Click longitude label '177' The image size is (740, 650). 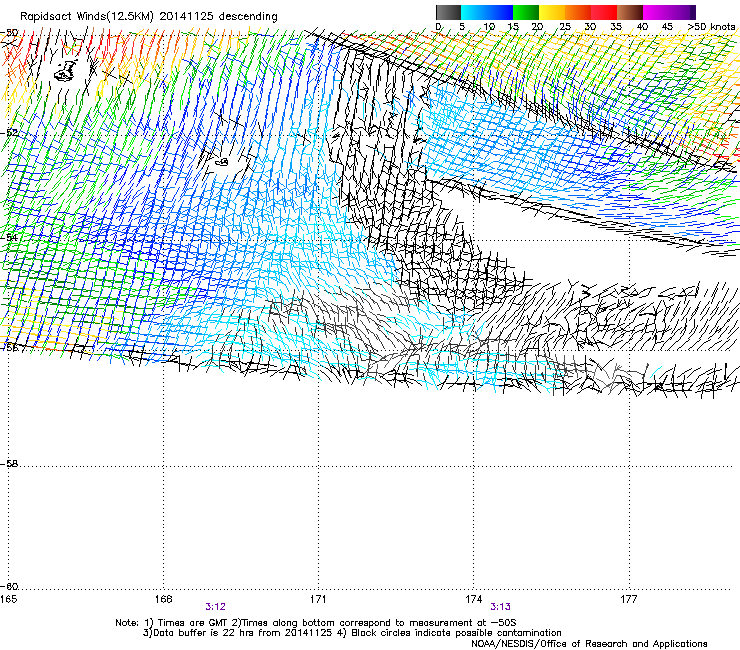(x=629, y=599)
